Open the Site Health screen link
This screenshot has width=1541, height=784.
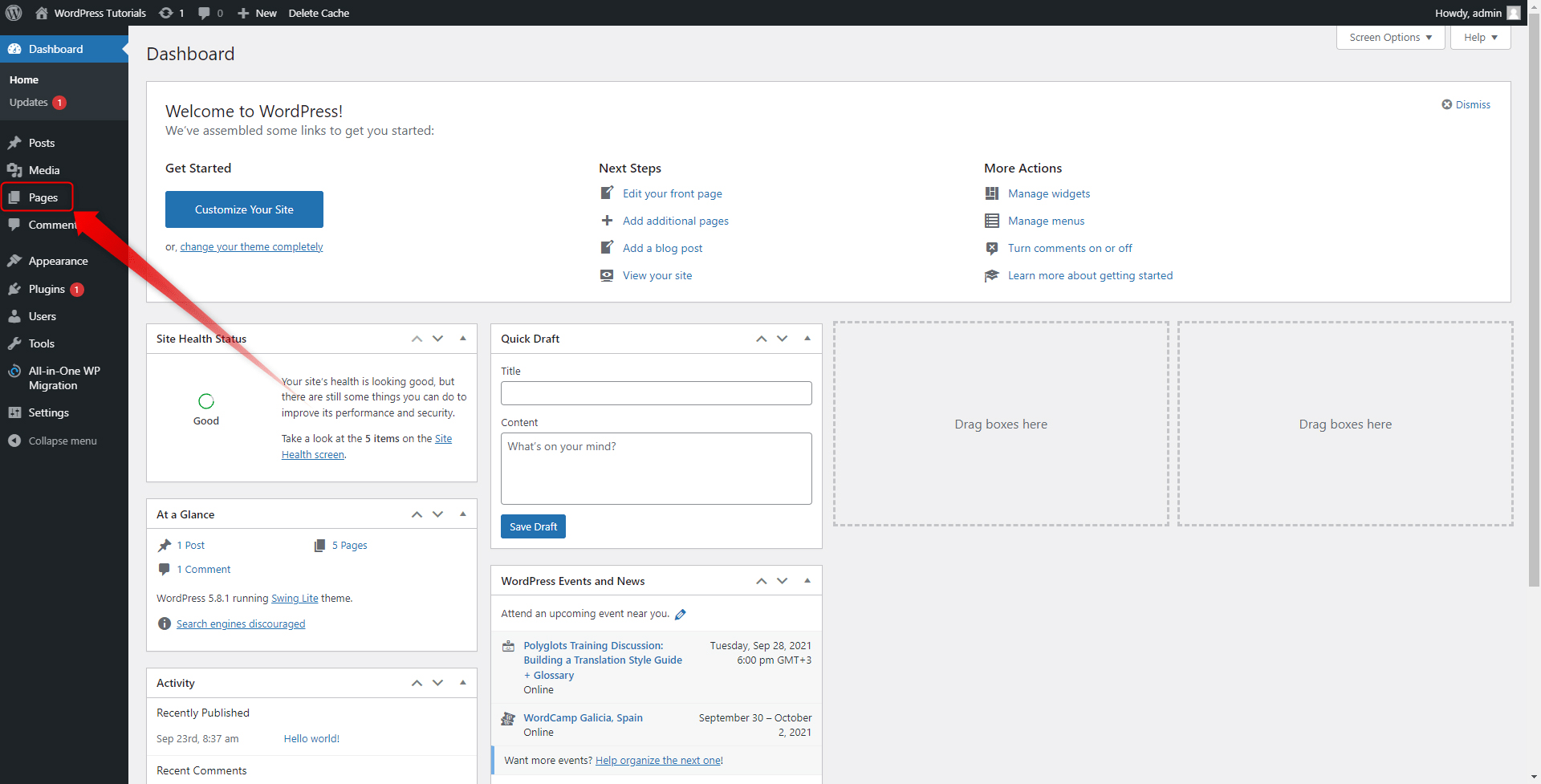(367, 446)
